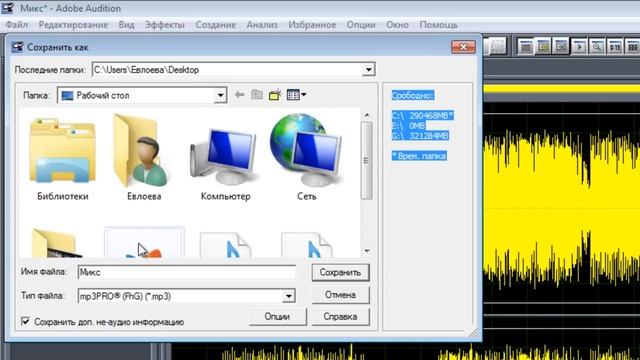Screen dimensions: 640x360
Task: Open the Файл menu
Action: click(x=17, y=25)
